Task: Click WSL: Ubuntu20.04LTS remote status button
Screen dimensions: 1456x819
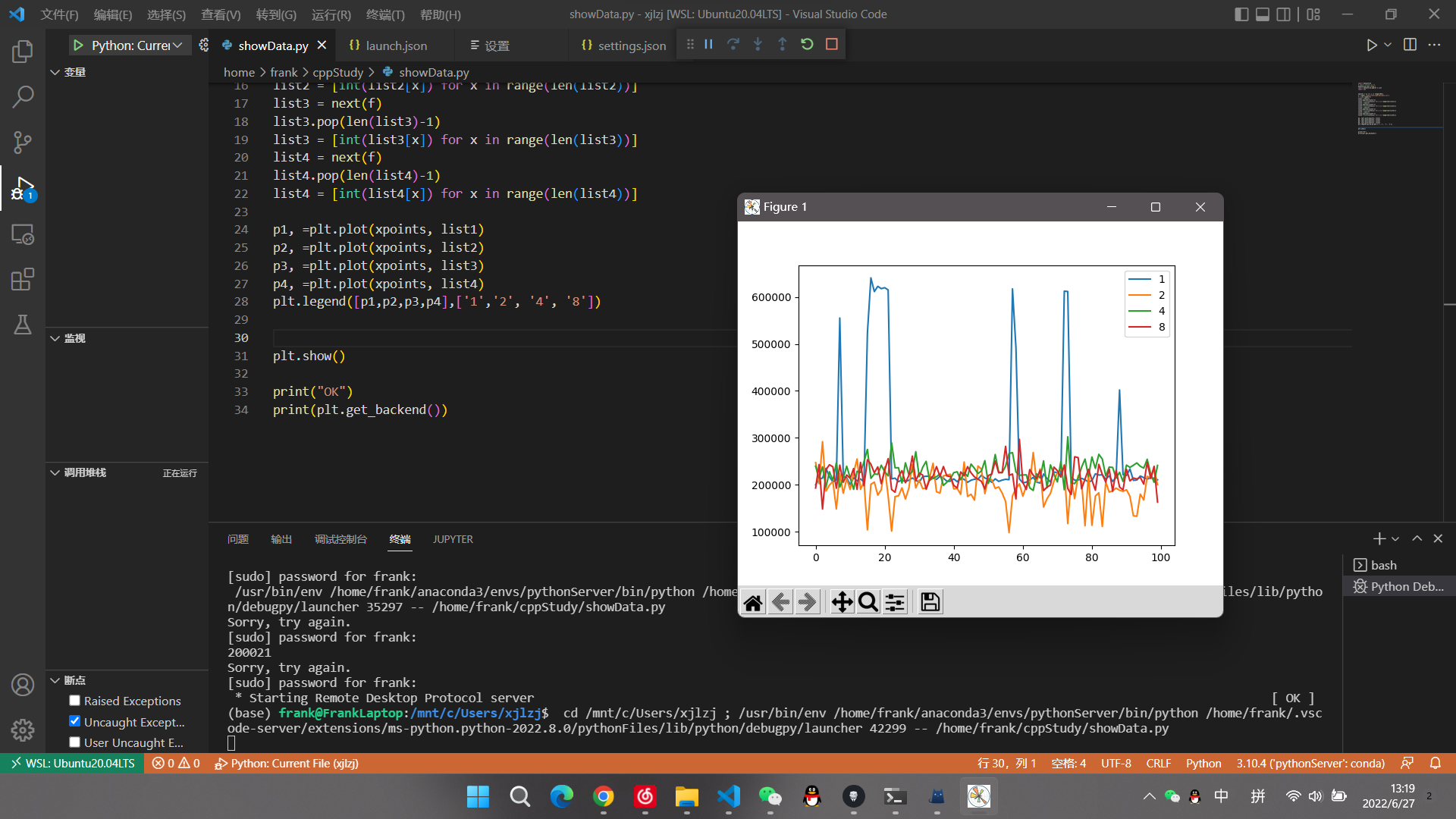Action: (x=73, y=764)
